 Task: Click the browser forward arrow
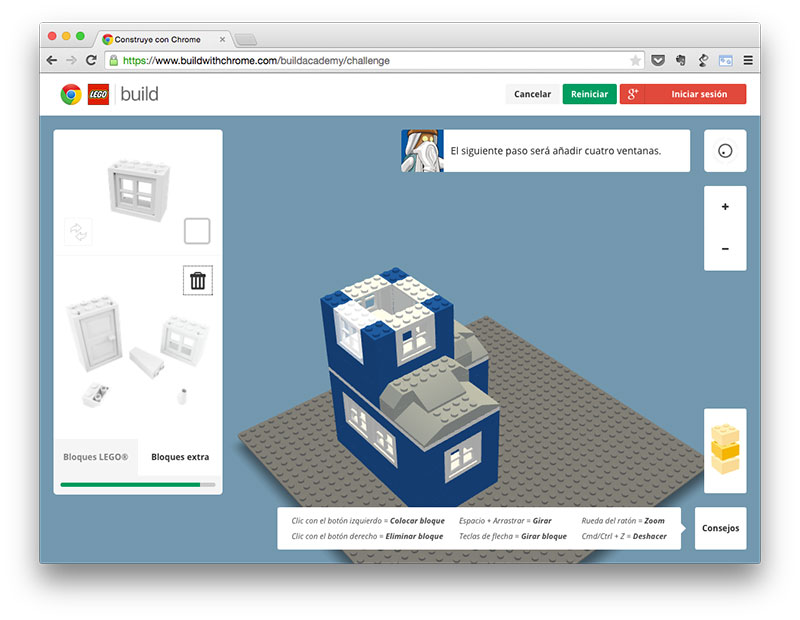71,60
